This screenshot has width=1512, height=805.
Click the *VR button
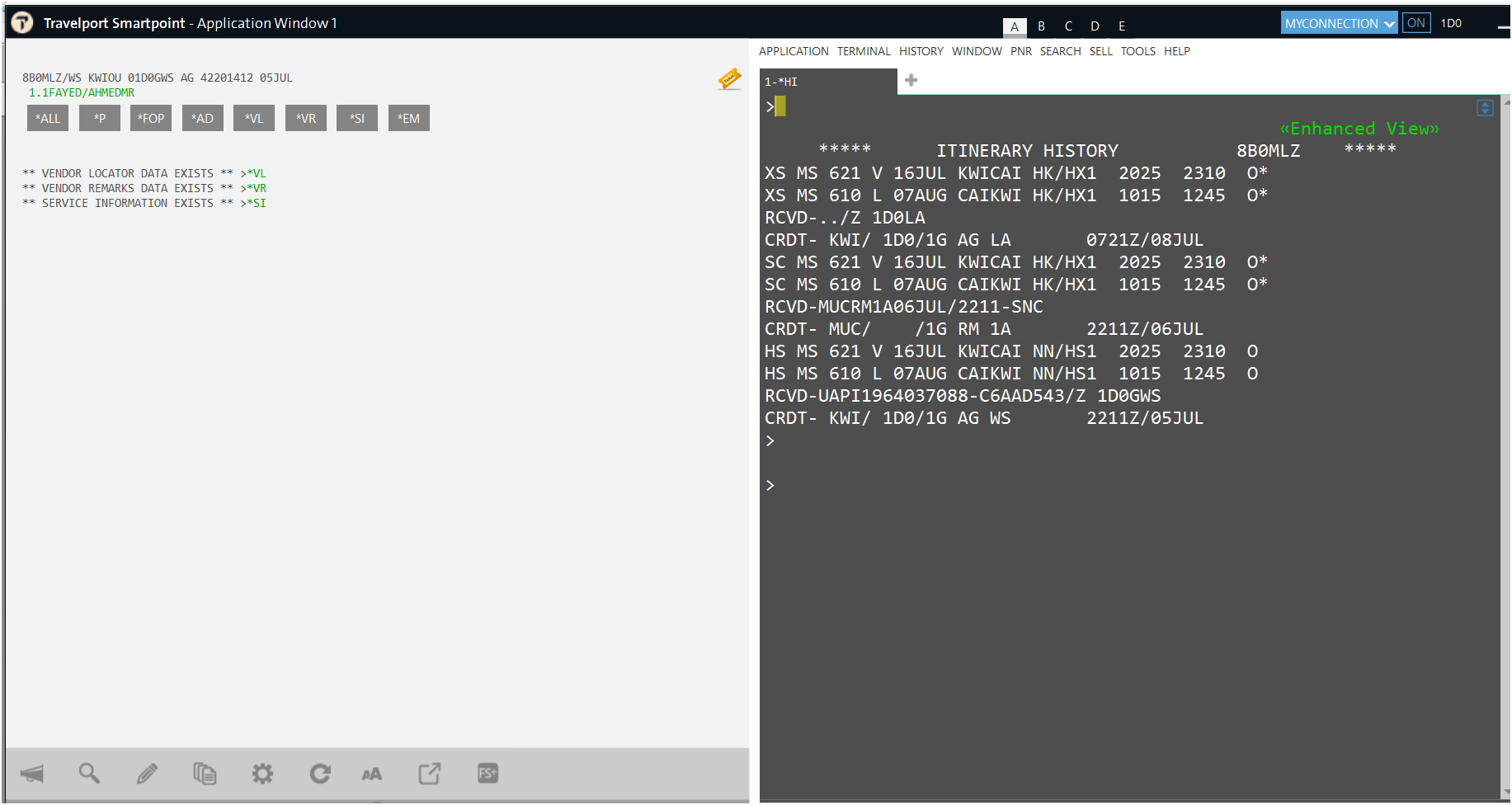(x=306, y=118)
